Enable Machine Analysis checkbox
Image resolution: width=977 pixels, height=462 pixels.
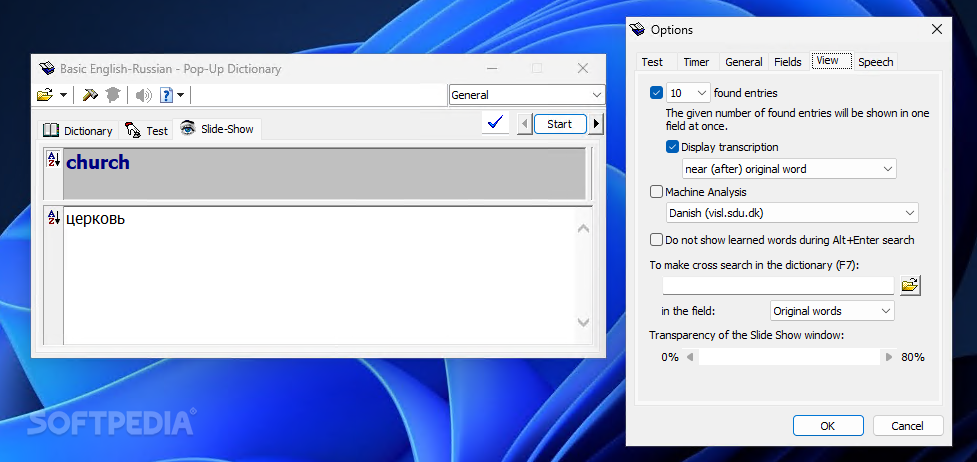coord(656,192)
